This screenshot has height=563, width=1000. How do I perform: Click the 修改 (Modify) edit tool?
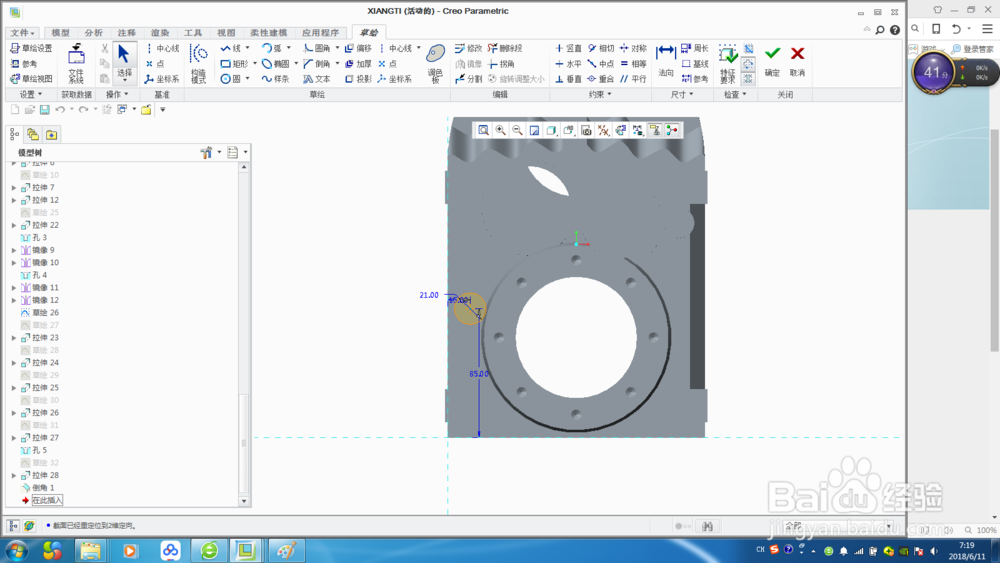469,48
